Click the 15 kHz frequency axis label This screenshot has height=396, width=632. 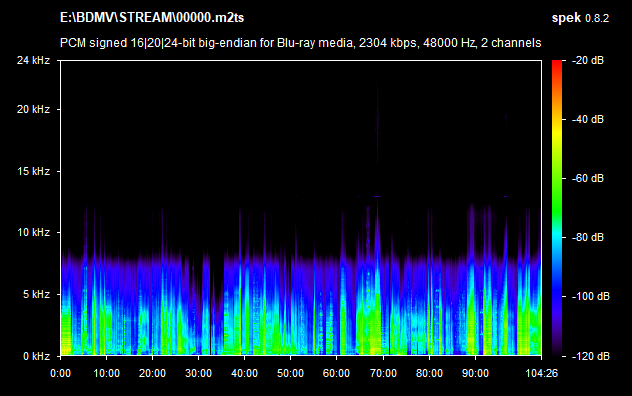pos(33,171)
